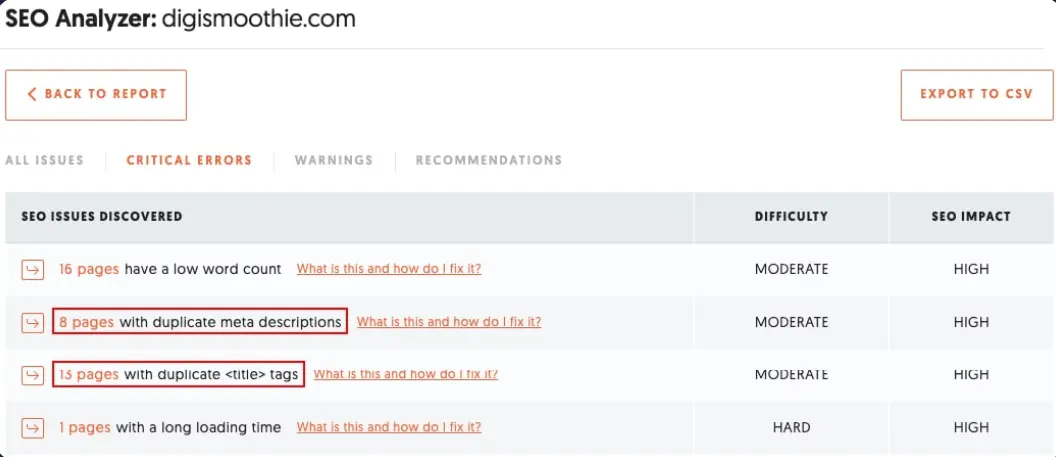Click the Difficulty column header

(x=791, y=217)
